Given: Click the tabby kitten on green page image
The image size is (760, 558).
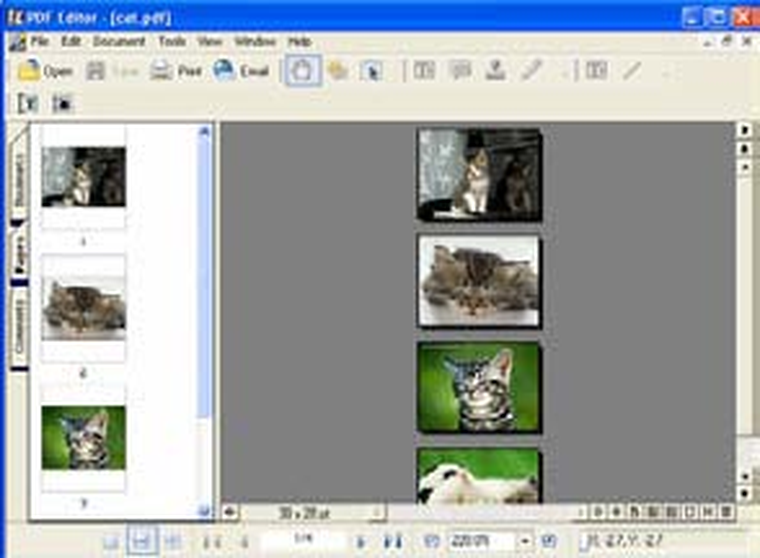Looking at the screenshot, I should 479,387.
